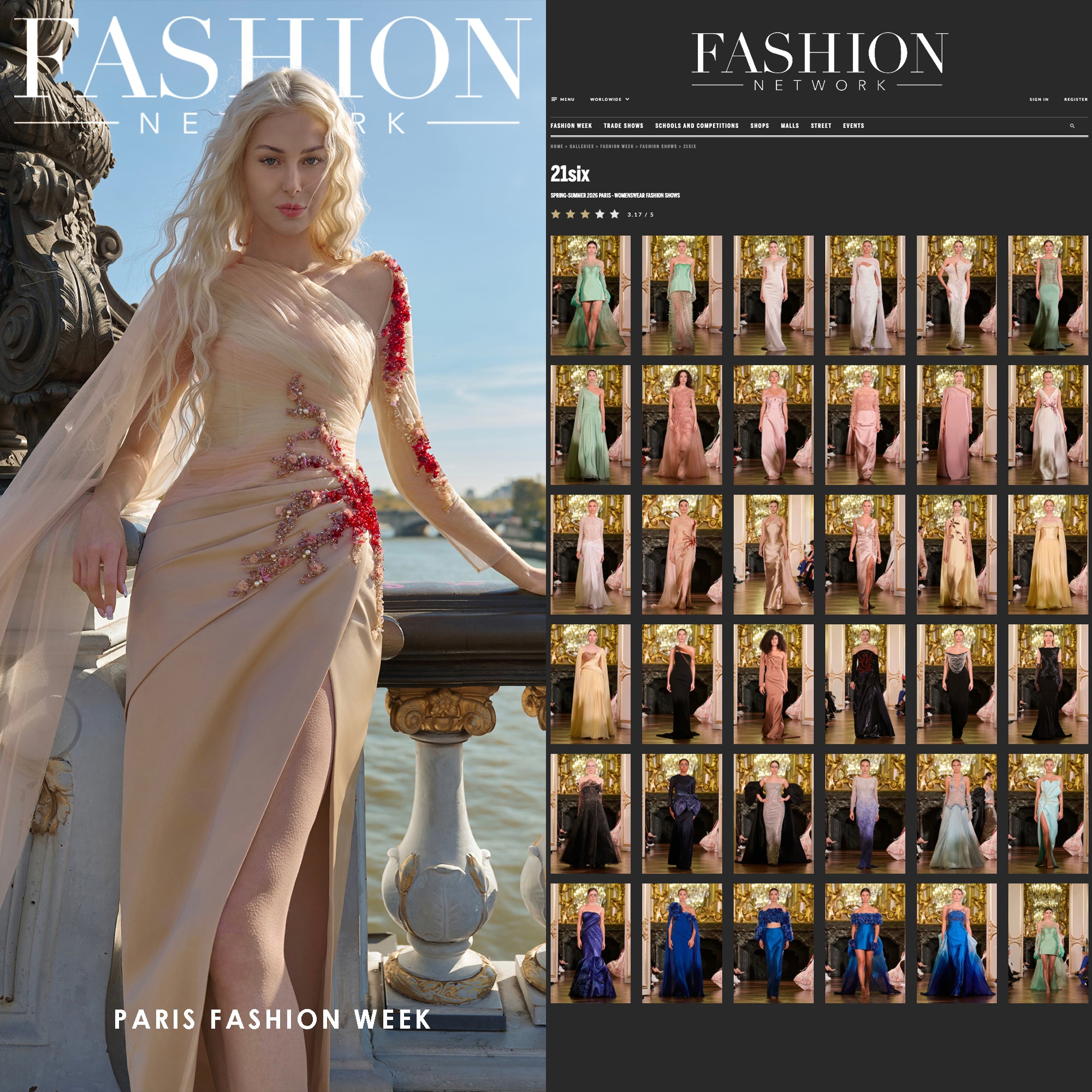The image size is (1092, 1092).
Task: Rate three stars on the gallery
Action: coord(585,214)
